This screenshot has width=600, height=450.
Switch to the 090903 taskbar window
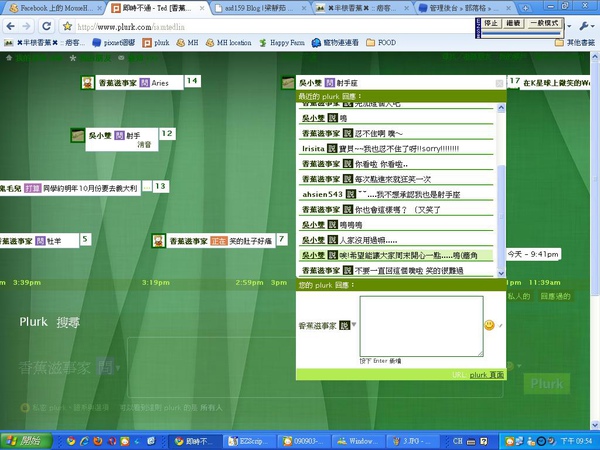coord(304,441)
